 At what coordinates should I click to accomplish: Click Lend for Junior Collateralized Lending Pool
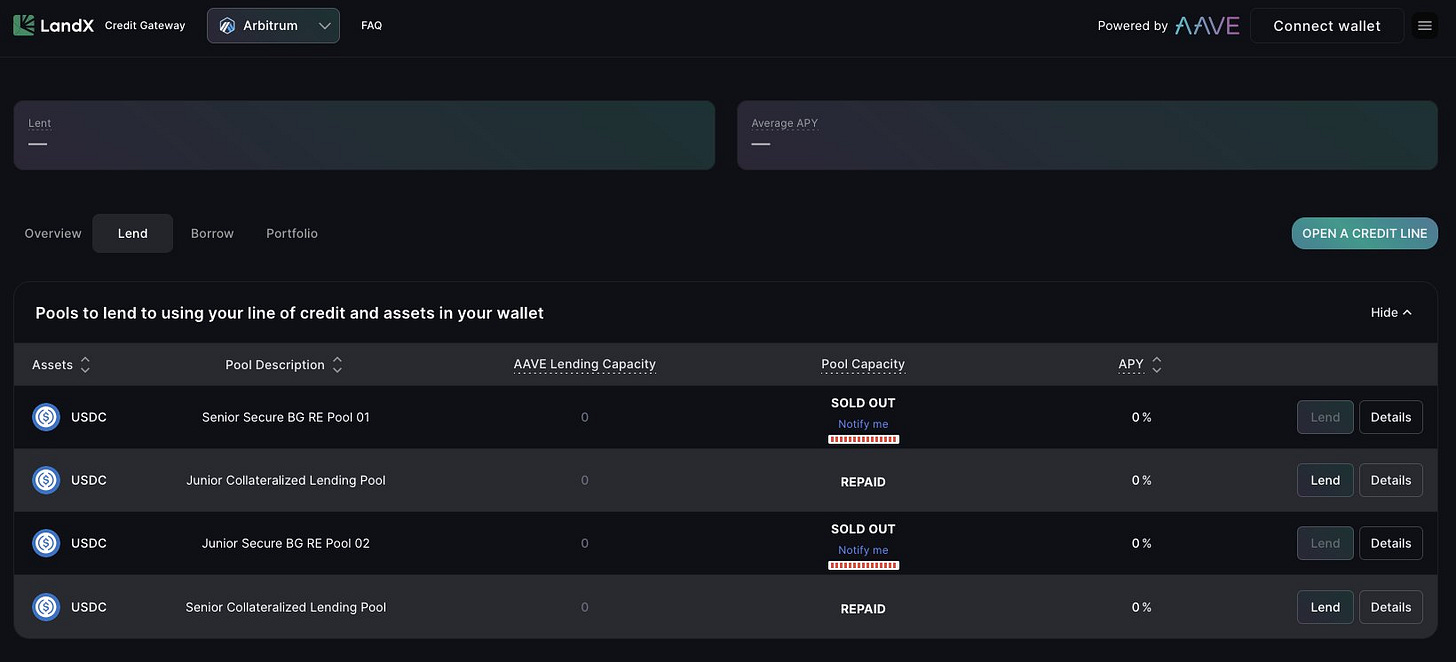(x=1325, y=480)
